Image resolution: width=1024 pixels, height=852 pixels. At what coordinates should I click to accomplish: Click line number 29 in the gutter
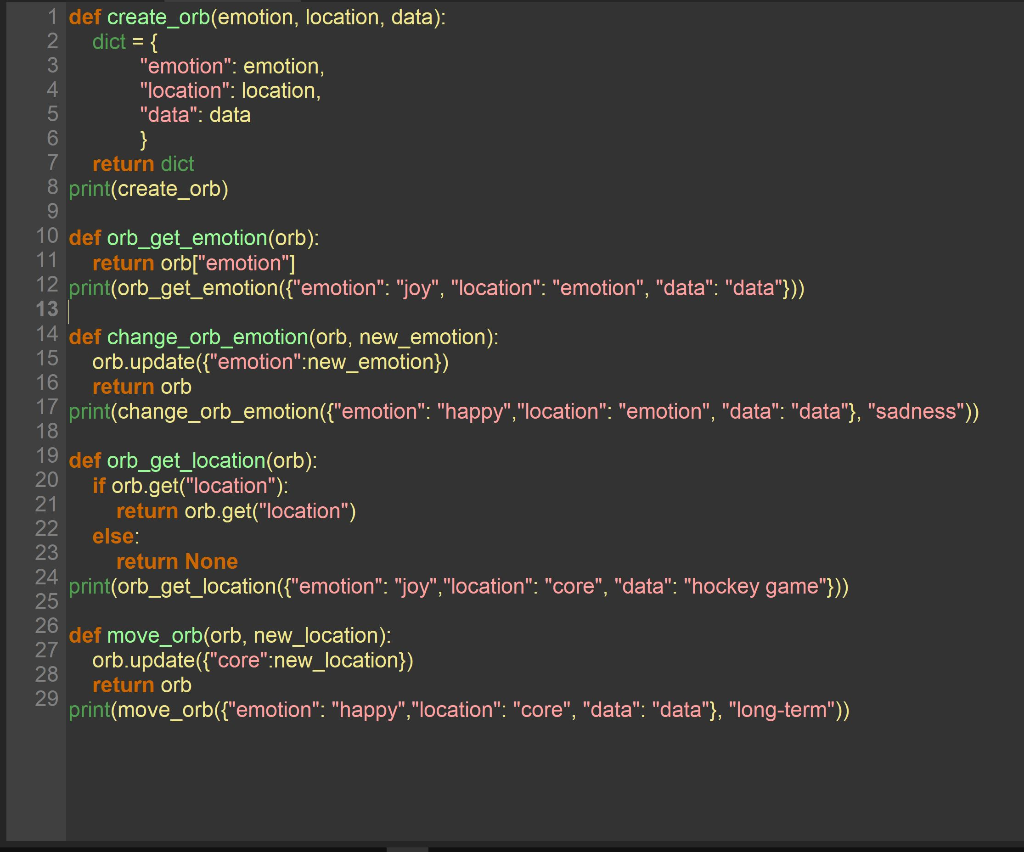click(x=46, y=699)
